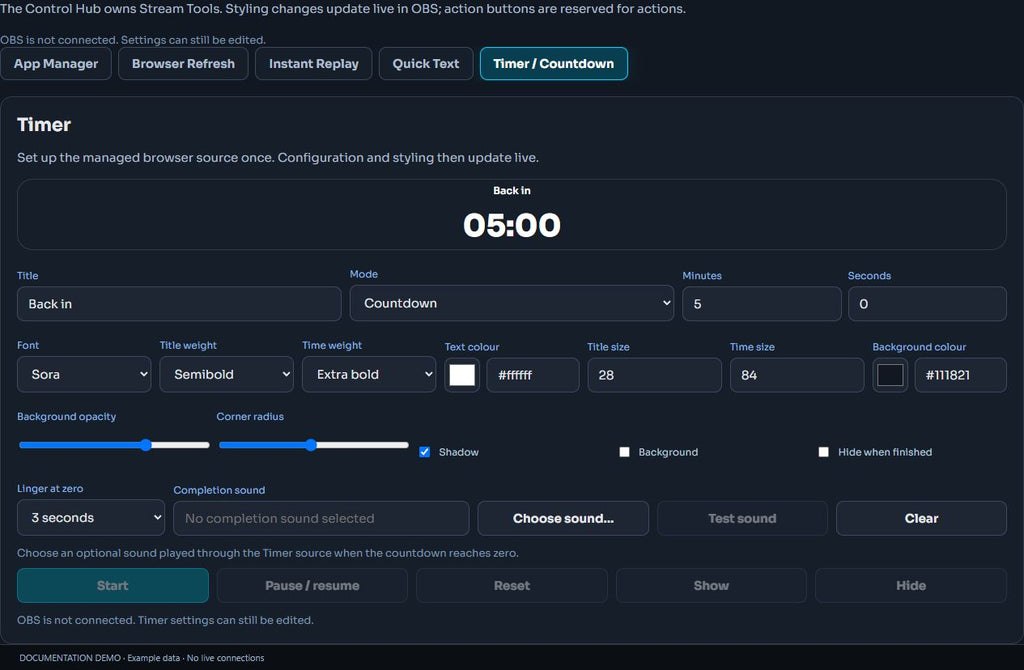Uncheck the Shadow checkbox

(424, 452)
